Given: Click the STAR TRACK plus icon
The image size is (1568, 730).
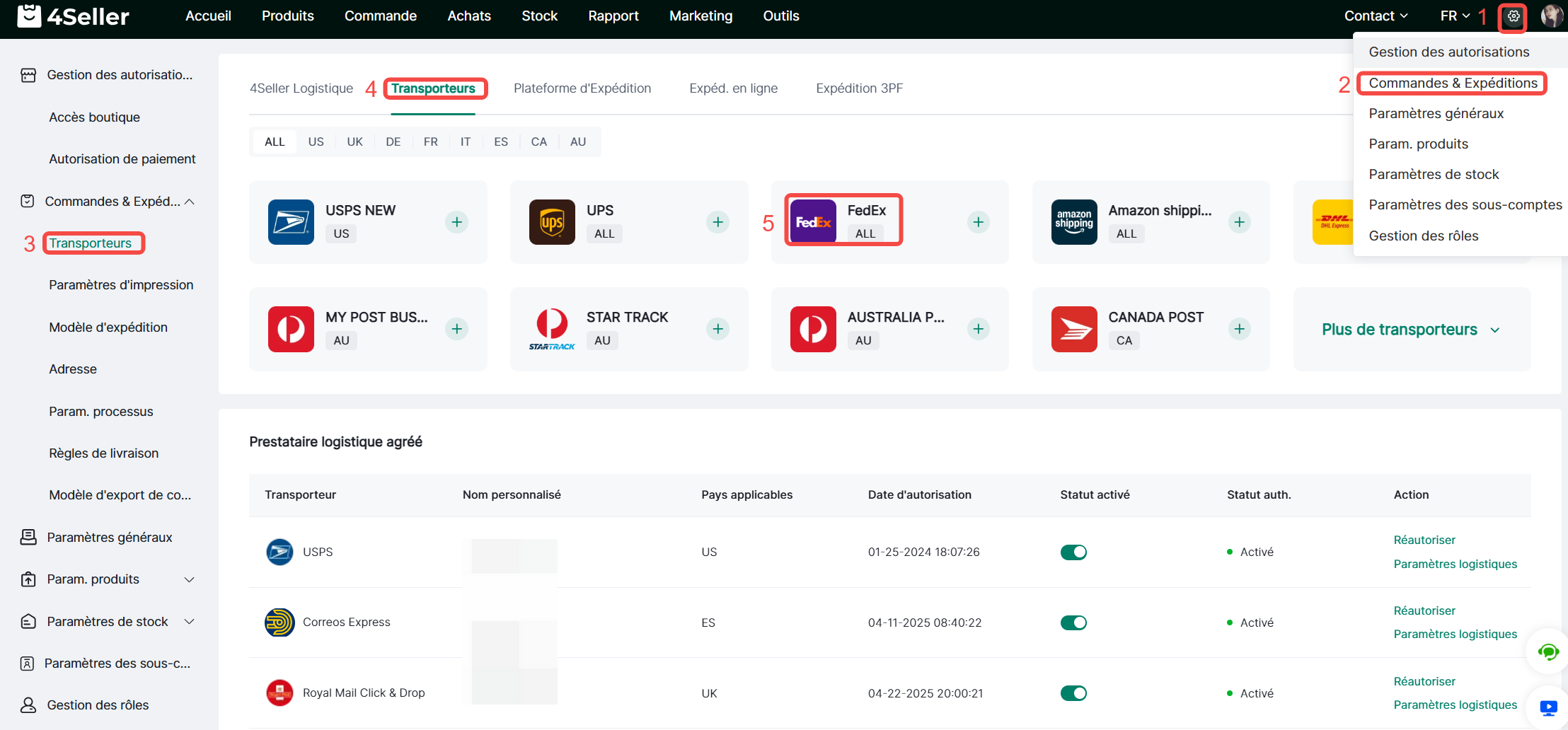Looking at the screenshot, I should (717, 329).
